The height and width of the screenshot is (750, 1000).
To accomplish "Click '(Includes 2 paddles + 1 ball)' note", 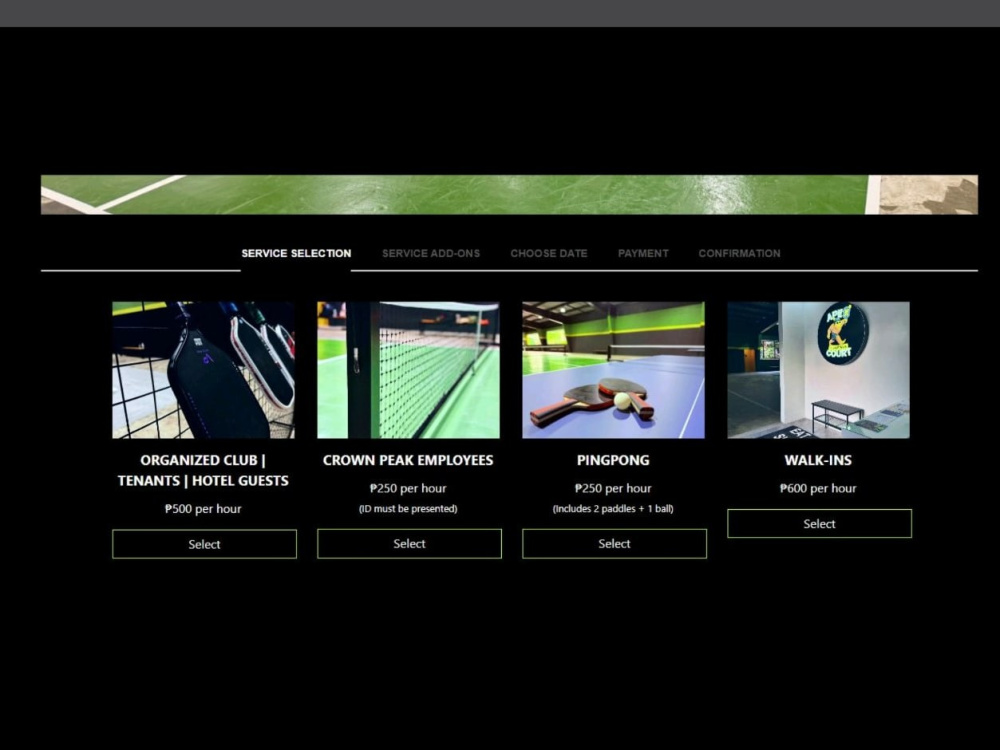I will click(613, 508).
